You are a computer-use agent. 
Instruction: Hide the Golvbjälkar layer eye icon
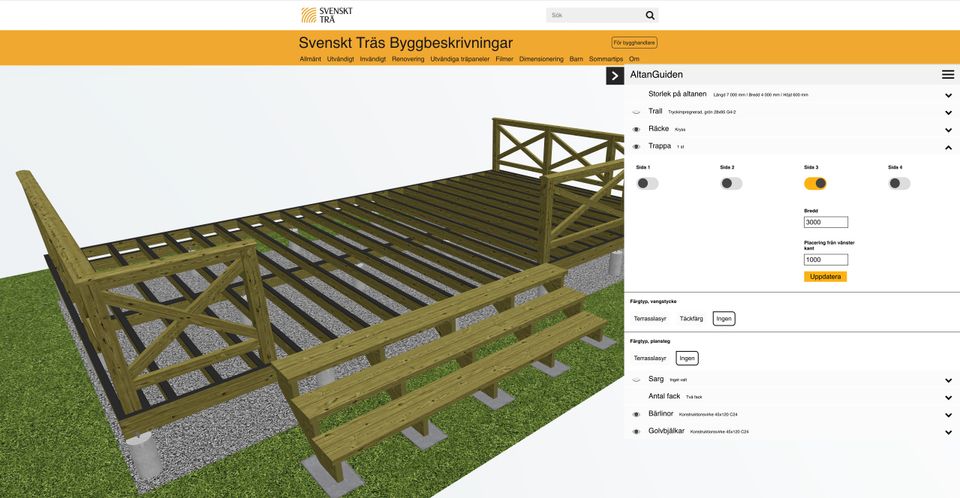(636, 432)
